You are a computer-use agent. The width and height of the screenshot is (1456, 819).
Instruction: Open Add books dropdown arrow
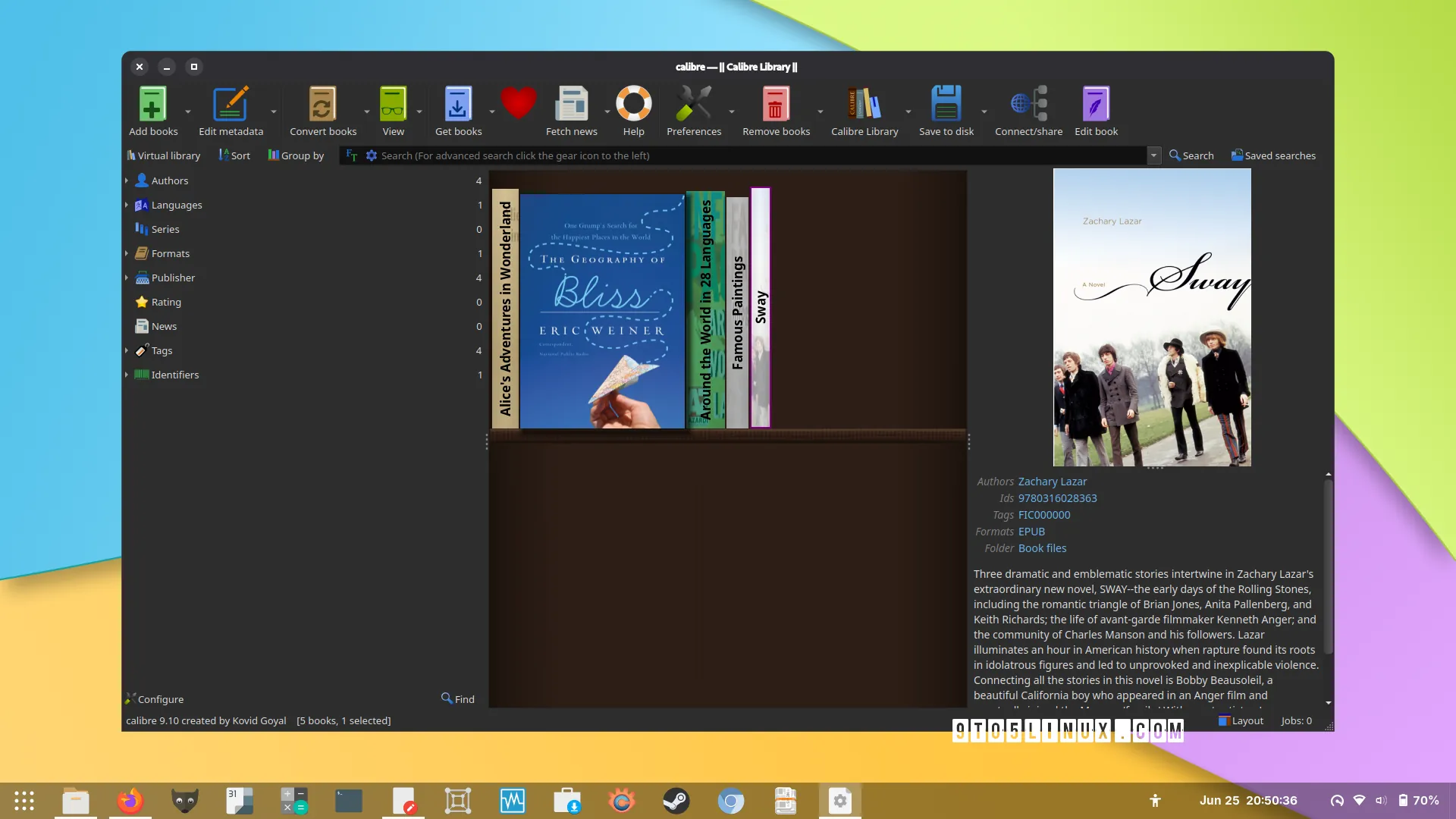[x=188, y=111]
